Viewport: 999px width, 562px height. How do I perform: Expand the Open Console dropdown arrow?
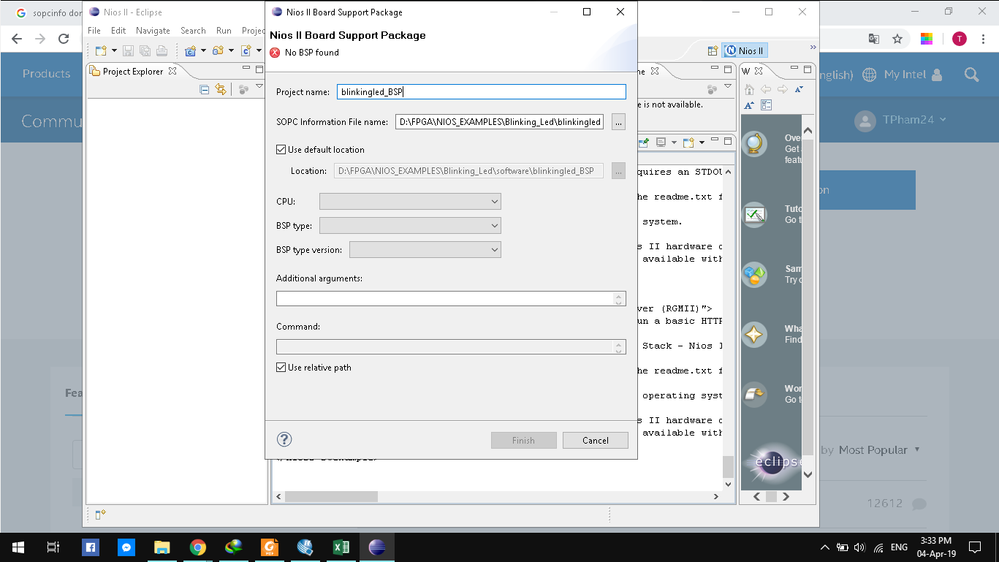pyautogui.click(x=701, y=143)
